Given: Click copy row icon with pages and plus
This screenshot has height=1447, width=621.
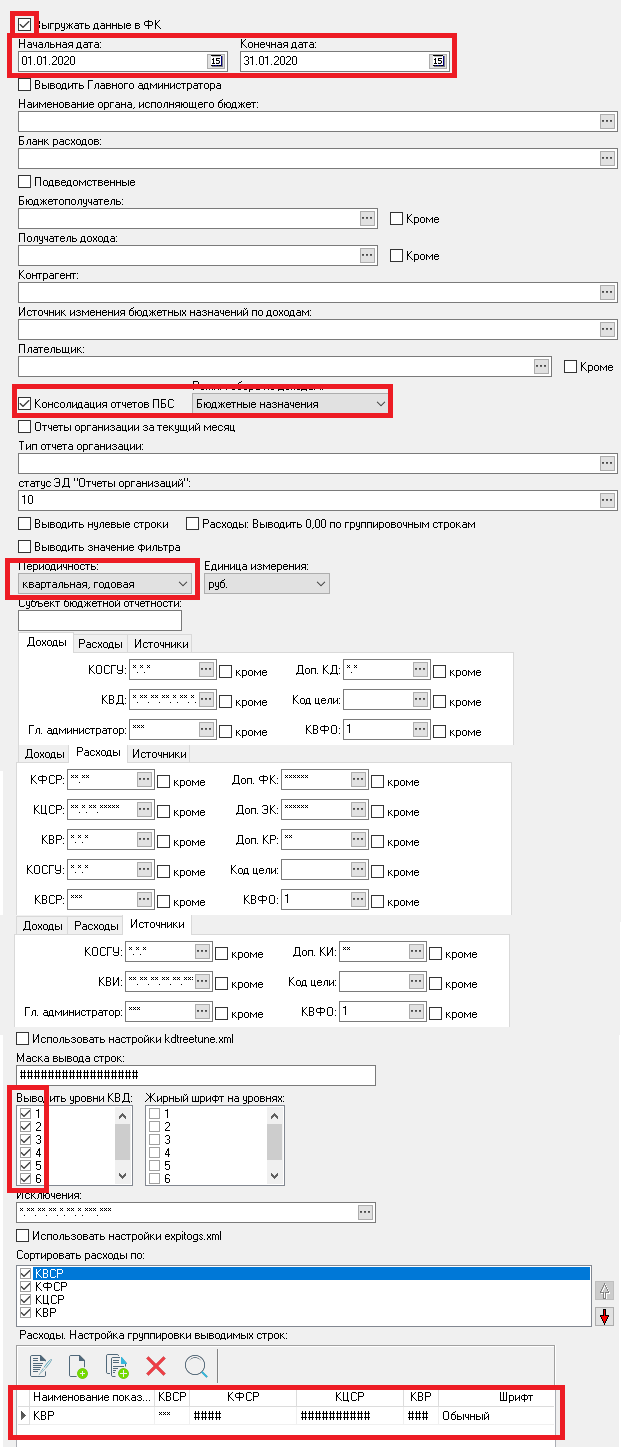Looking at the screenshot, I should (x=117, y=1366).
